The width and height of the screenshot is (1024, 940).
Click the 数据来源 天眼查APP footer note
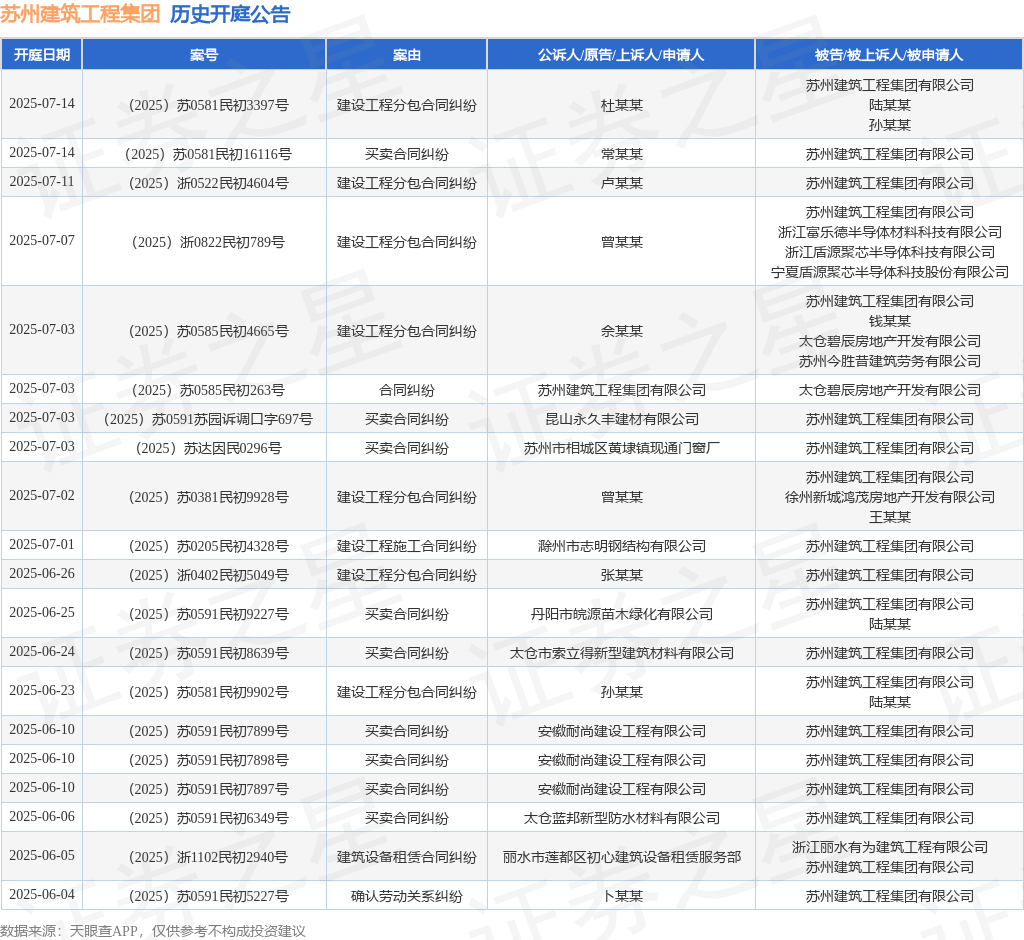153,931
